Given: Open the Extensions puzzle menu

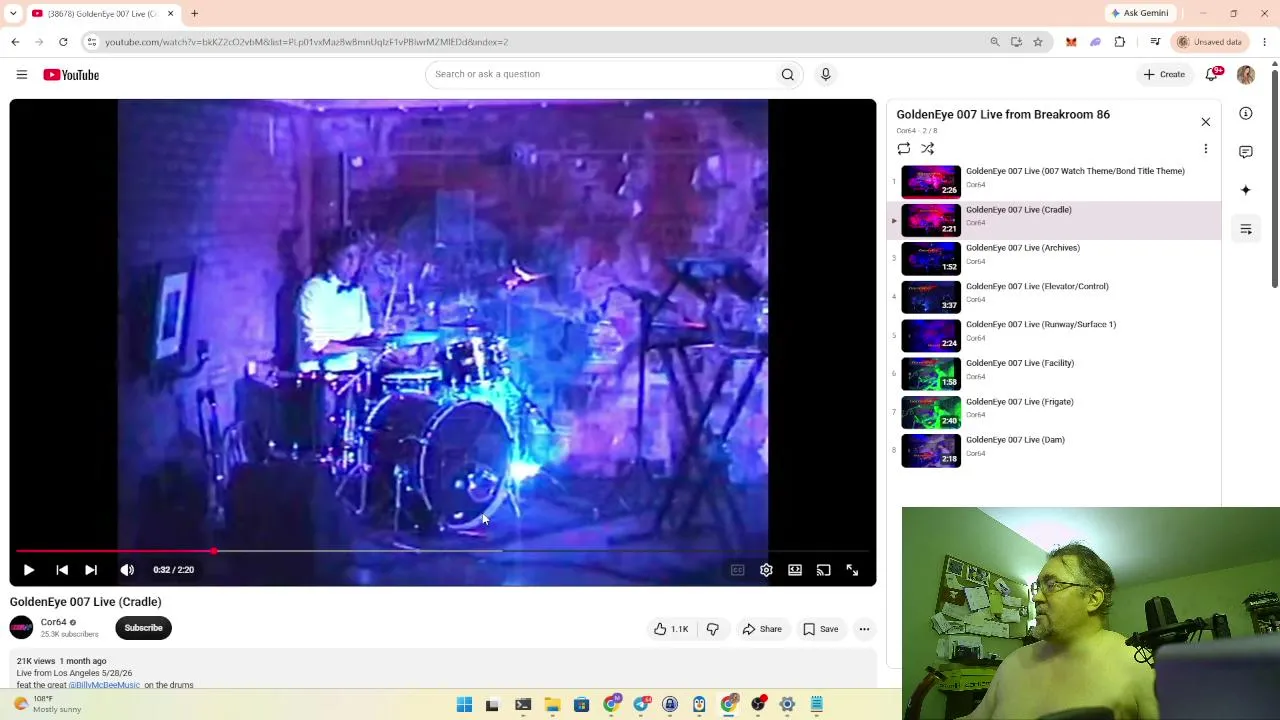Looking at the screenshot, I should click(x=1120, y=42).
